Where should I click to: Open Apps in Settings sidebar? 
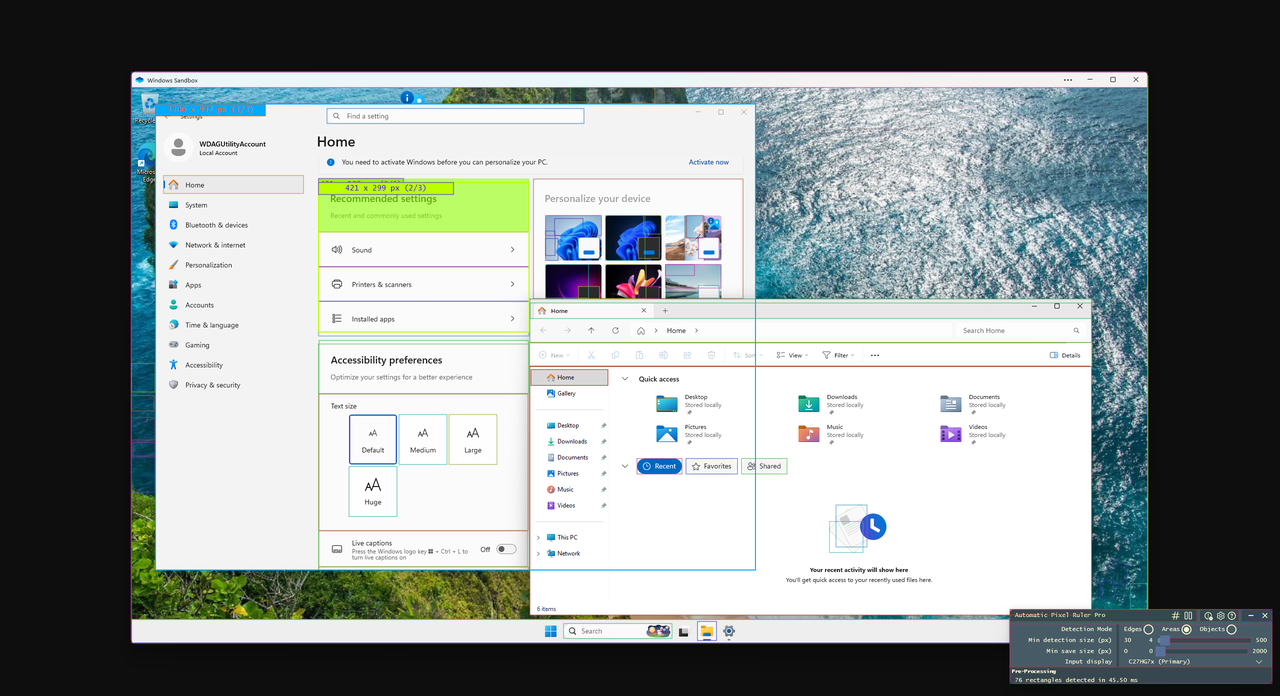tap(234, 285)
